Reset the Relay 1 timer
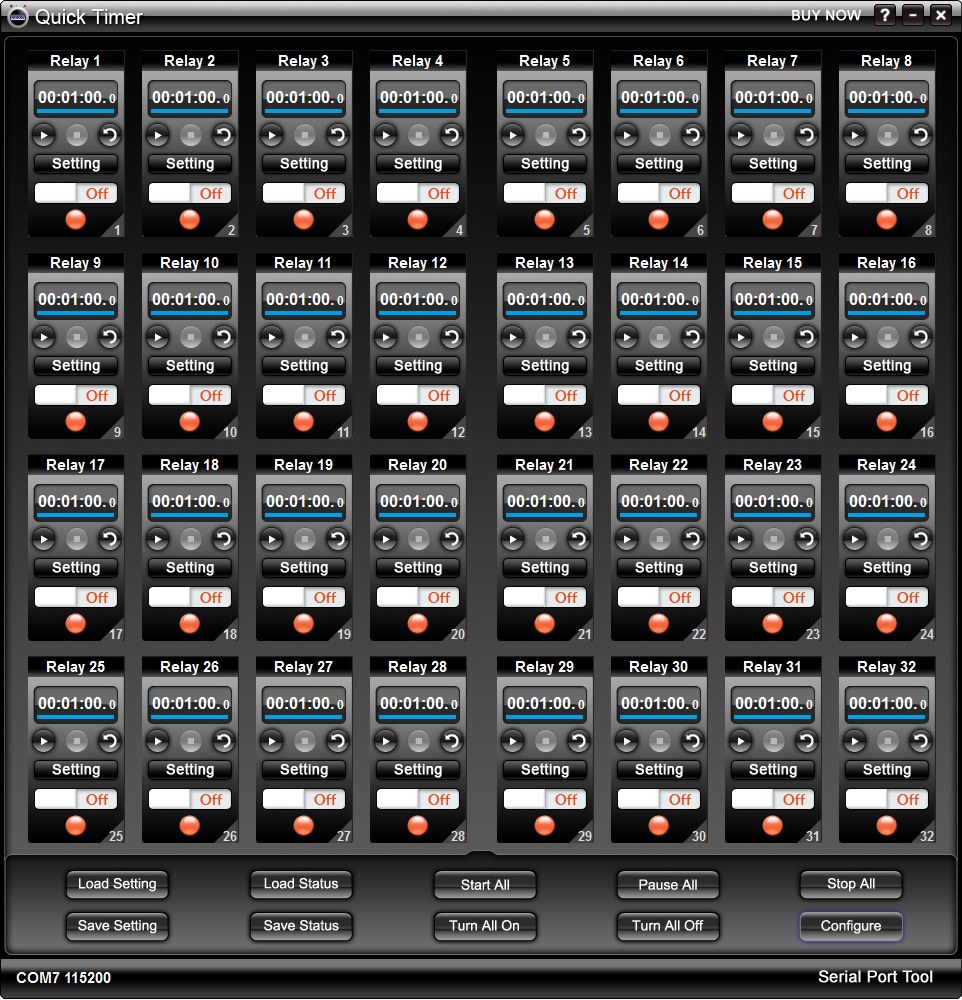Screen dimensions: 962x1000 coord(110,135)
